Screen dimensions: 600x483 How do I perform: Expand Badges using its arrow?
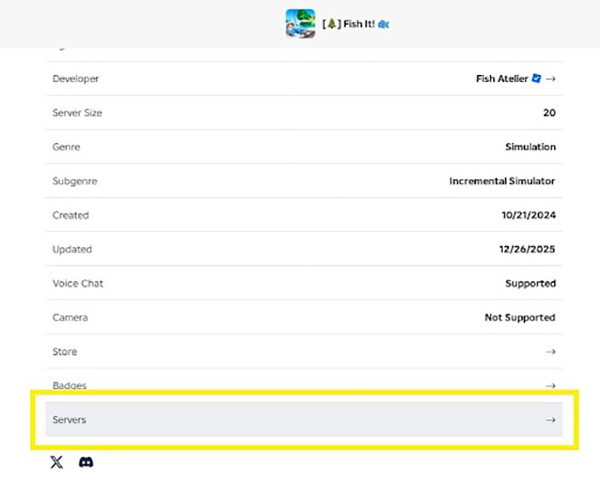click(x=551, y=385)
